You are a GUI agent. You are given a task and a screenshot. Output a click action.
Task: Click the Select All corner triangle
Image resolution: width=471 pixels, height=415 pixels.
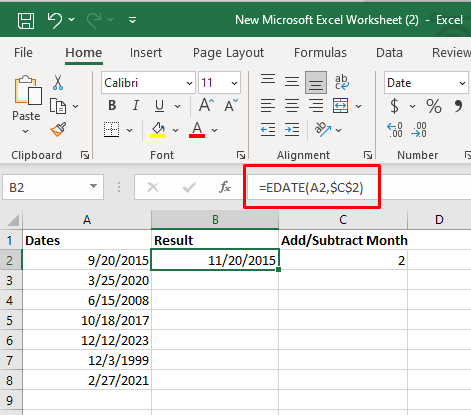12,220
